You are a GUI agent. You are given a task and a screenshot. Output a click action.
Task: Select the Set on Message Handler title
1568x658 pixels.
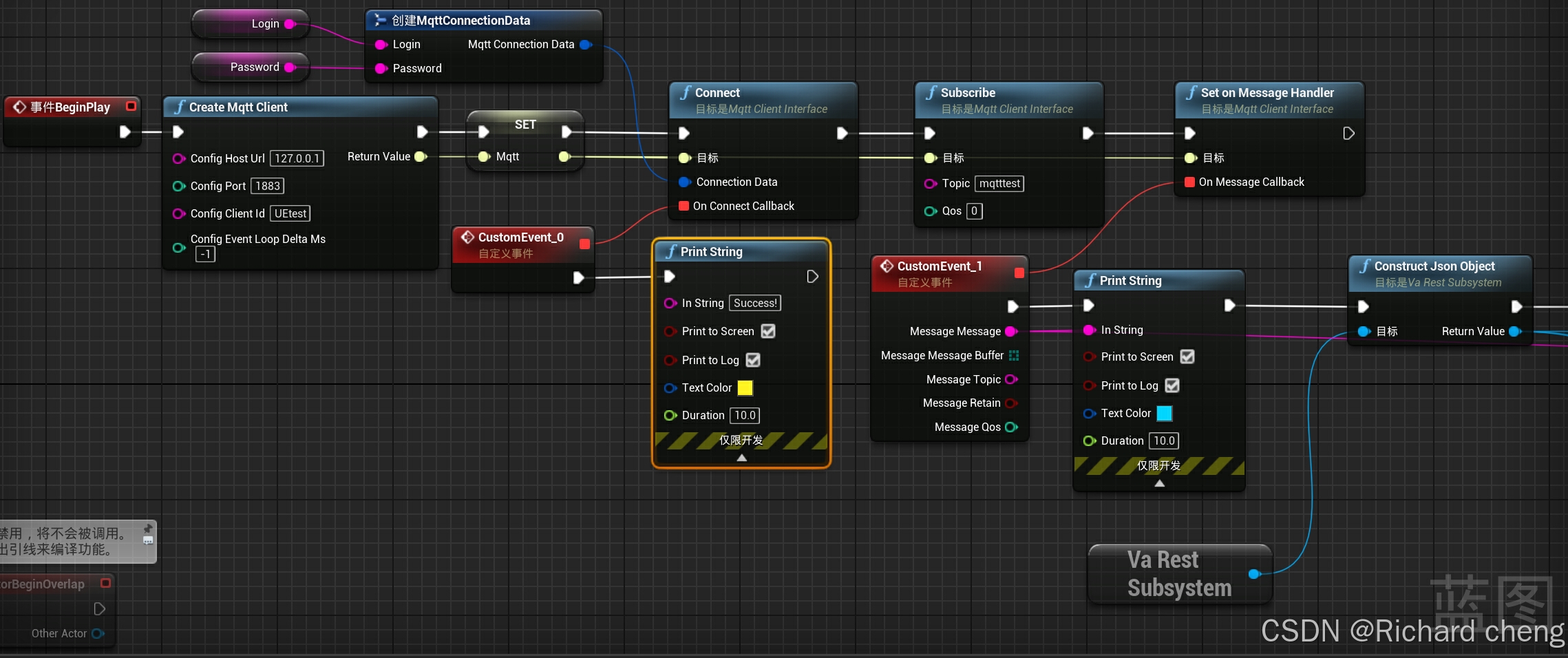[x=1267, y=93]
